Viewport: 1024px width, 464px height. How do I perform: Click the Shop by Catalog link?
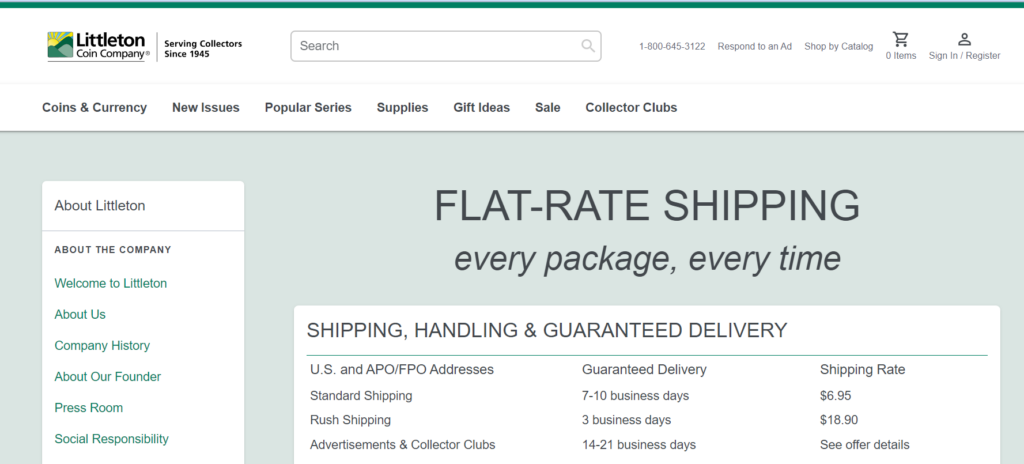(839, 46)
